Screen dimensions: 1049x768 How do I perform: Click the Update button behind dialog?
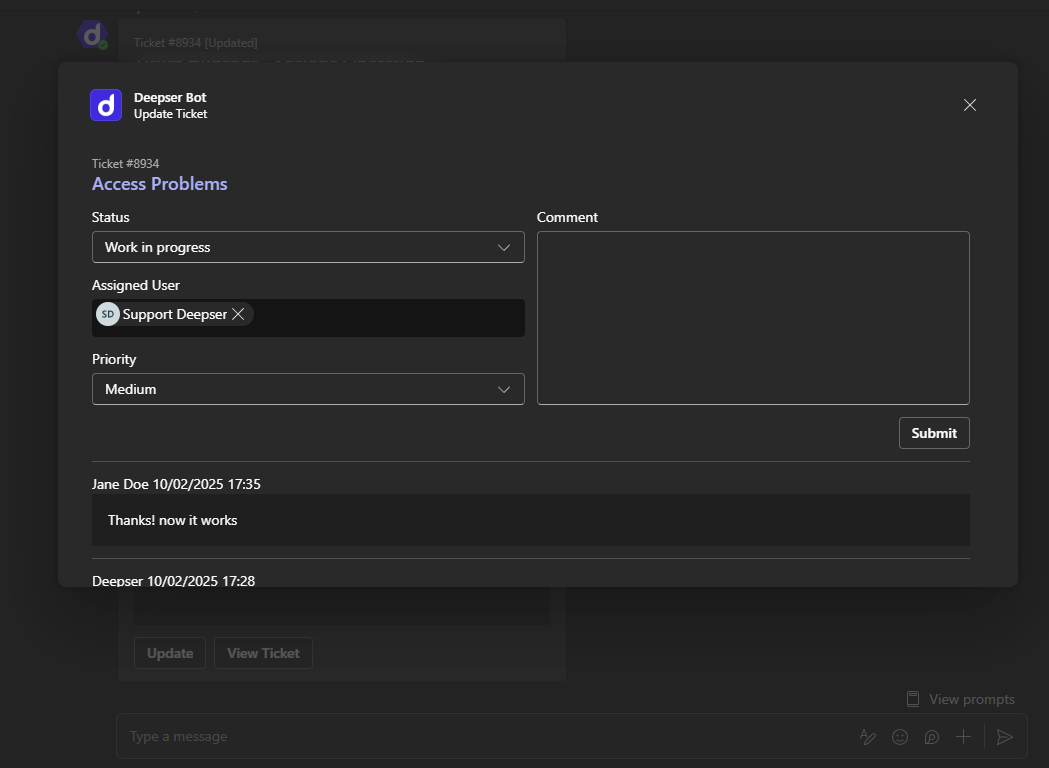(x=170, y=653)
